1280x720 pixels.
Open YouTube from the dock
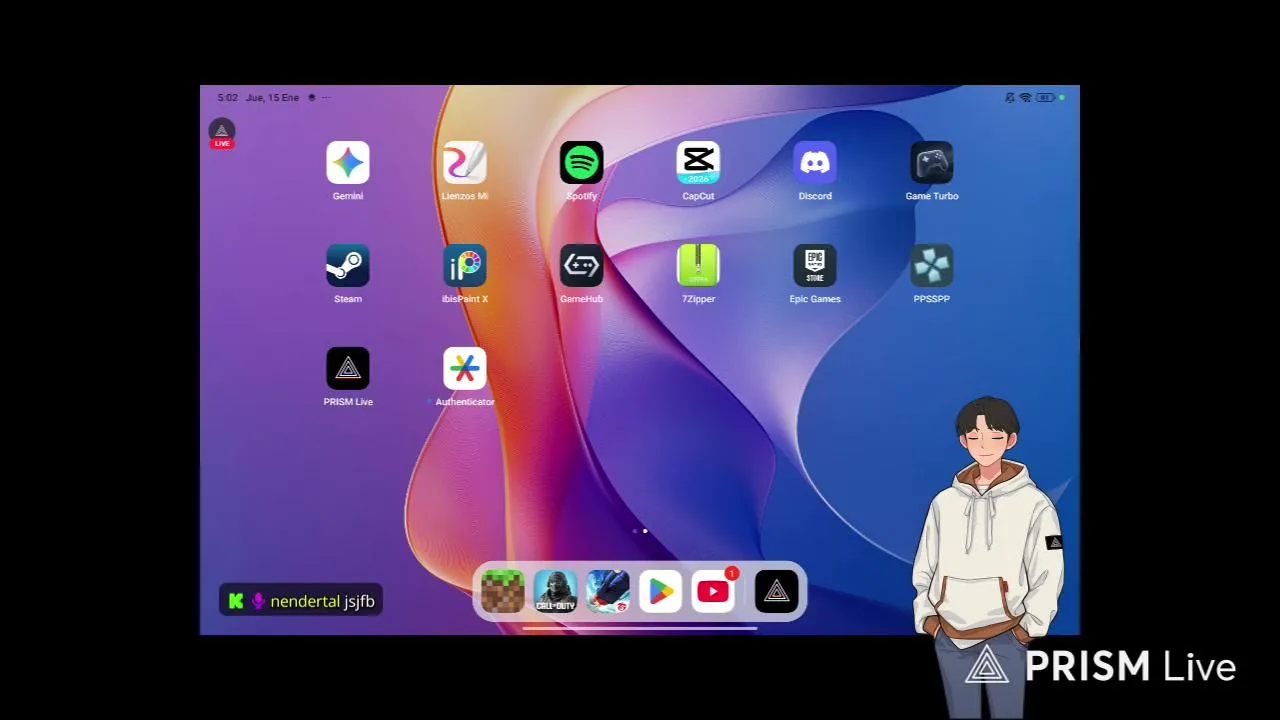coord(714,591)
